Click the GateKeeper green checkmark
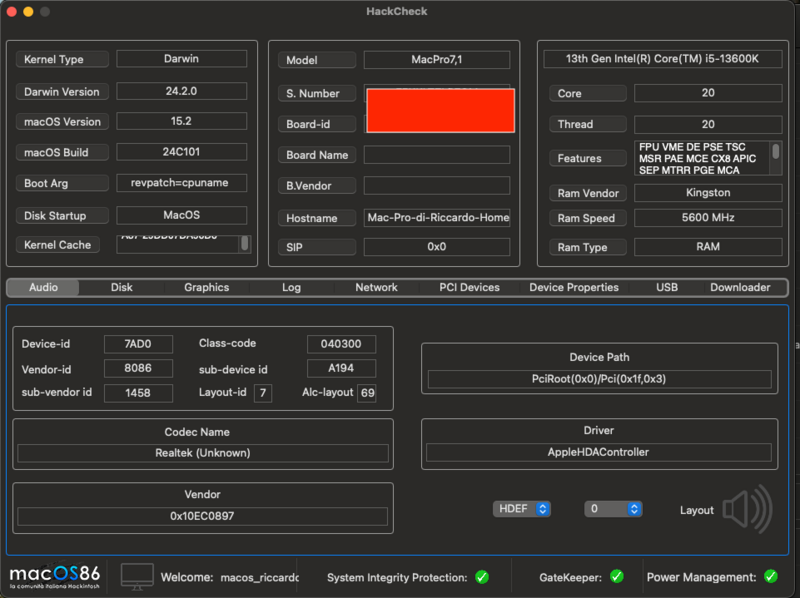Viewport: 800px width, 598px height. tap(617, 577)
